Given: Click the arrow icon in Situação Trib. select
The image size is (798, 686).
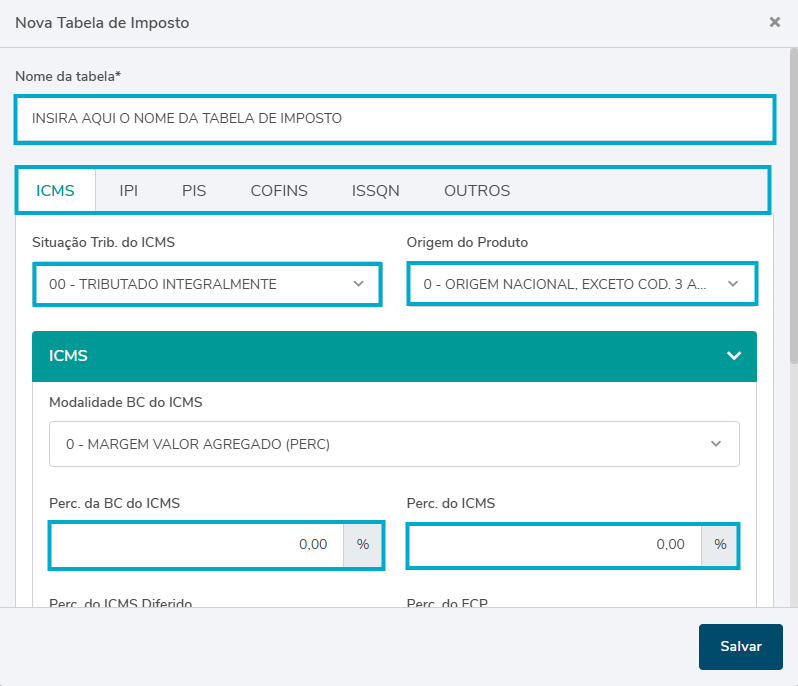Looking at the screenshot, I should (359, 284).
